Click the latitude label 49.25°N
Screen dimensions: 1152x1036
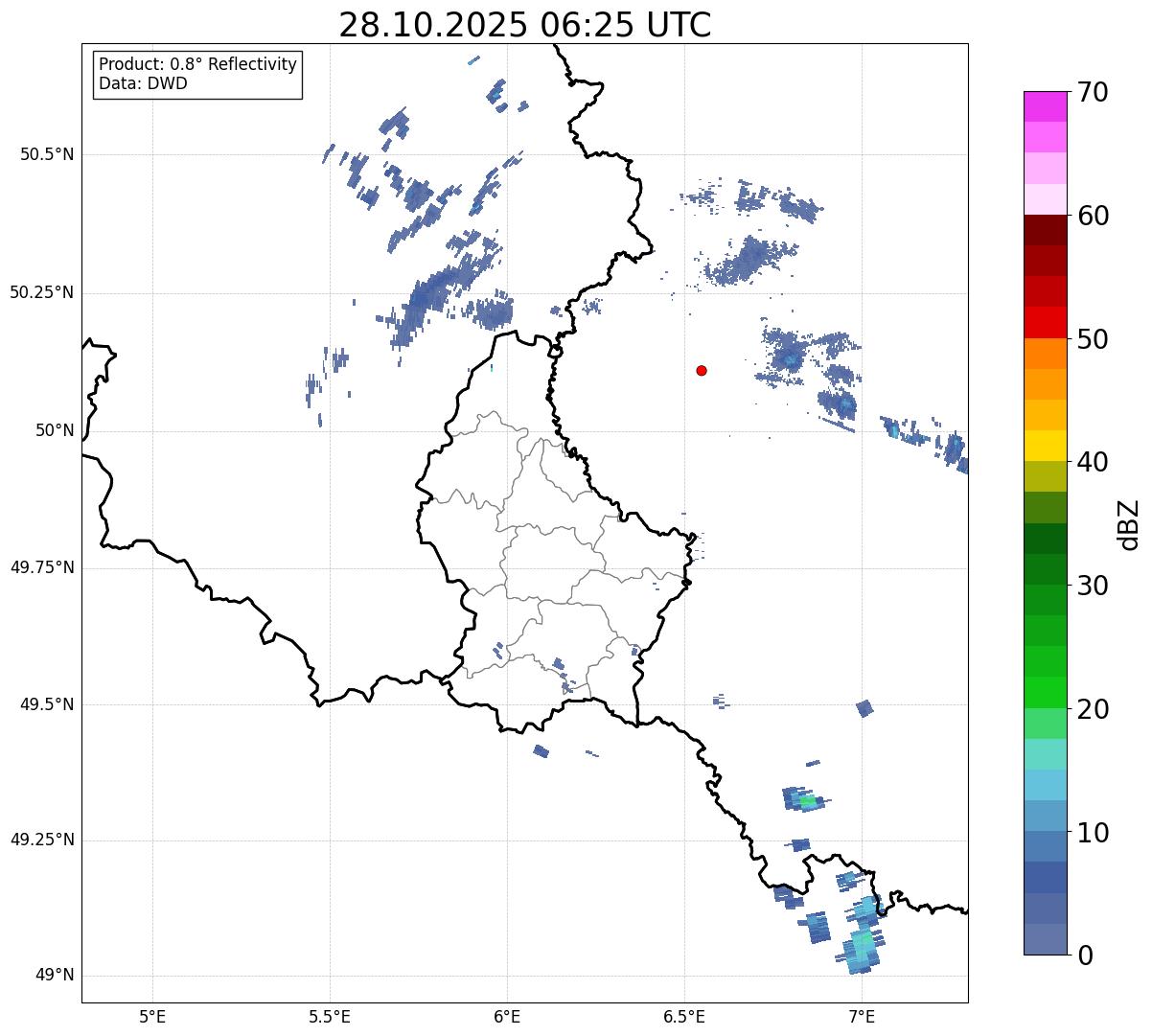coord(42,840)
